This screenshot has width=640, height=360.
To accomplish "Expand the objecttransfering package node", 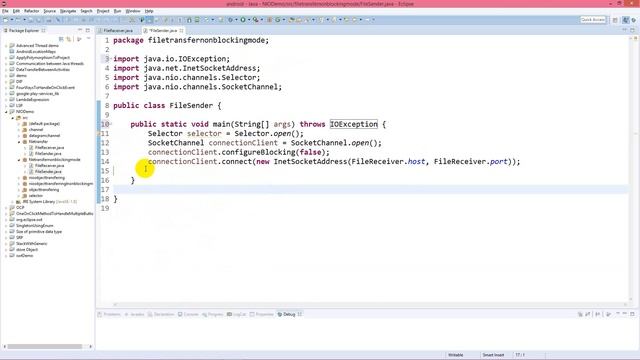I will click(19, 189).
